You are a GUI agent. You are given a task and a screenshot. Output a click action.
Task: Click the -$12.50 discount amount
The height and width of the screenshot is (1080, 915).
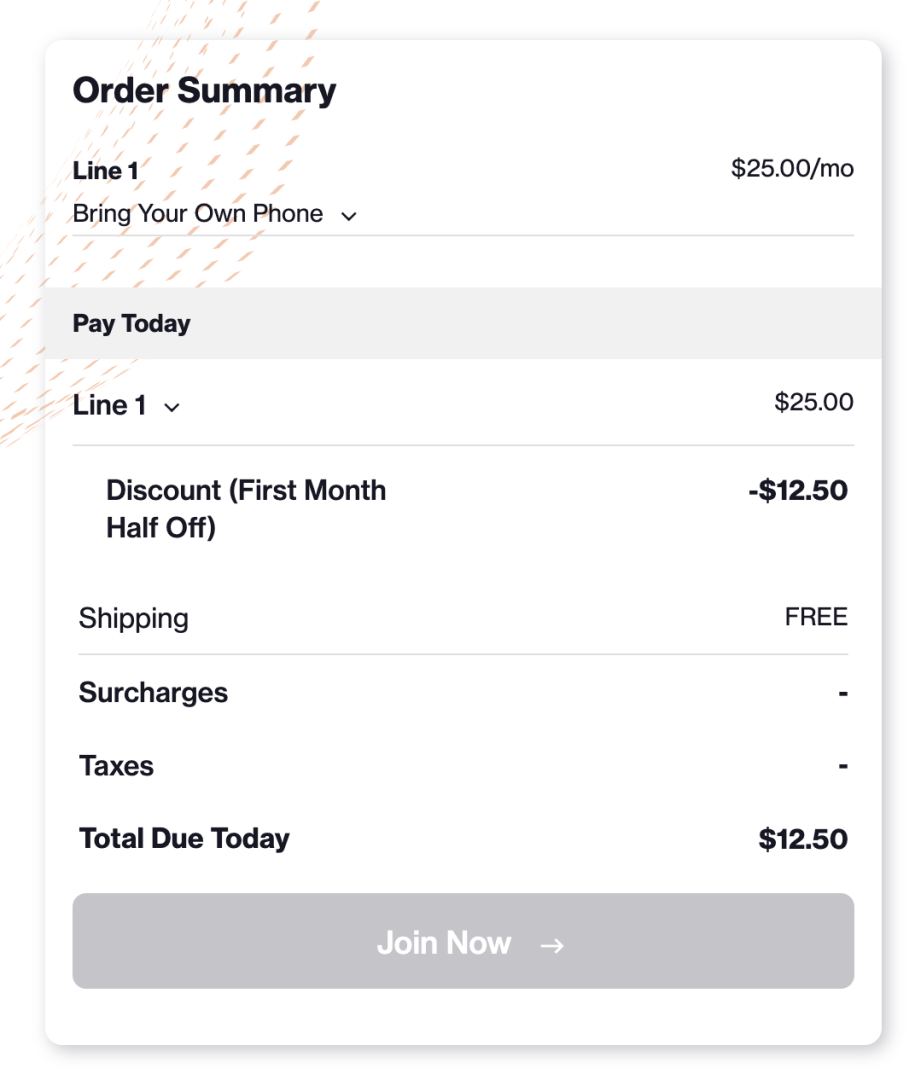(x=798, y=490)
